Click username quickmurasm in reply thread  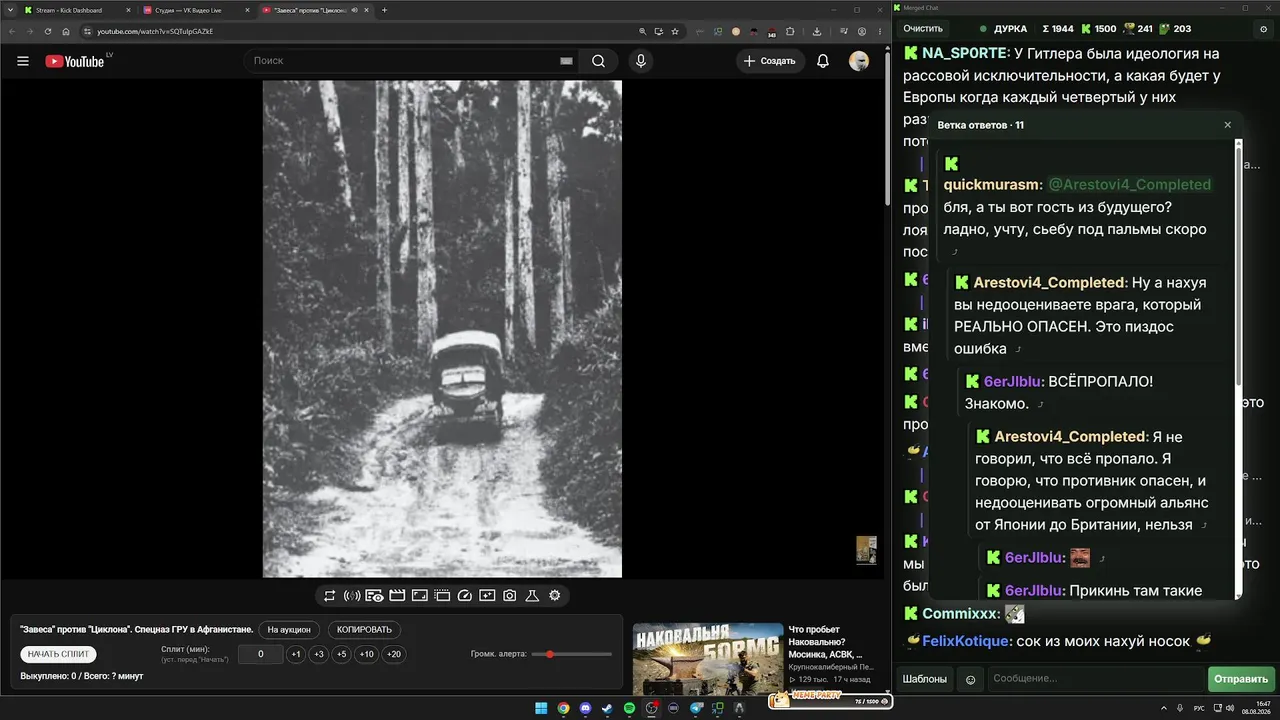tap(990, 185)
